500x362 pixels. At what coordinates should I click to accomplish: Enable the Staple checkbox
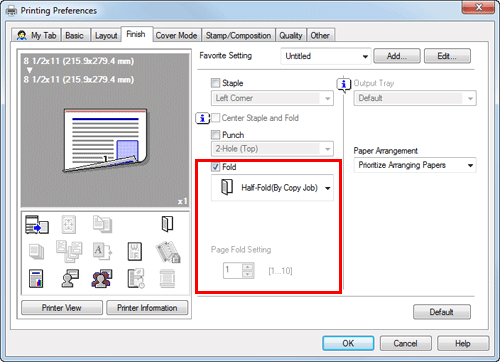click(x=216, y=83)
